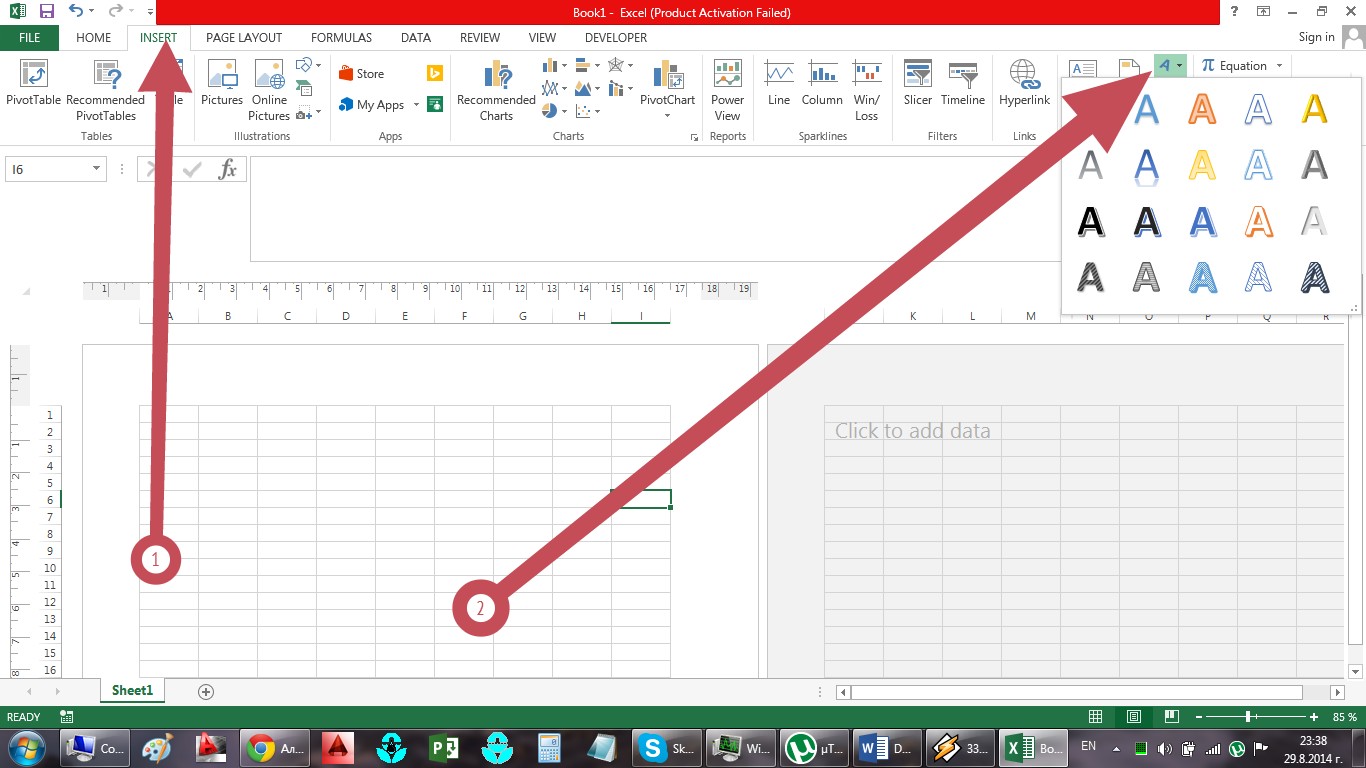Image resolution: width=1366 pixels, height=768 pixels.
Task: Open the Bar chart dropdown
Action: [x=588, y=66]
